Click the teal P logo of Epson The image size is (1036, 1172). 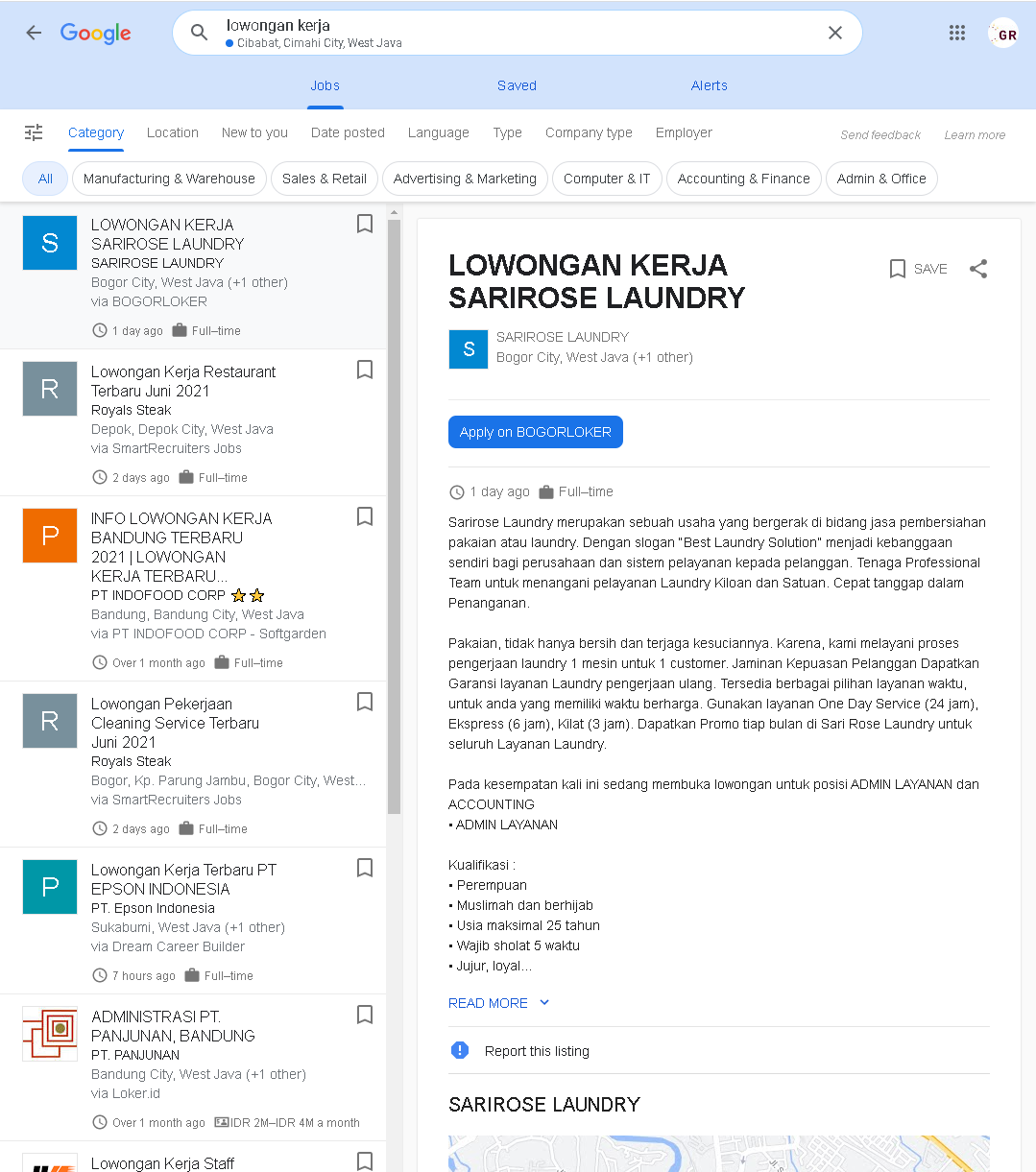coord(50,887)
